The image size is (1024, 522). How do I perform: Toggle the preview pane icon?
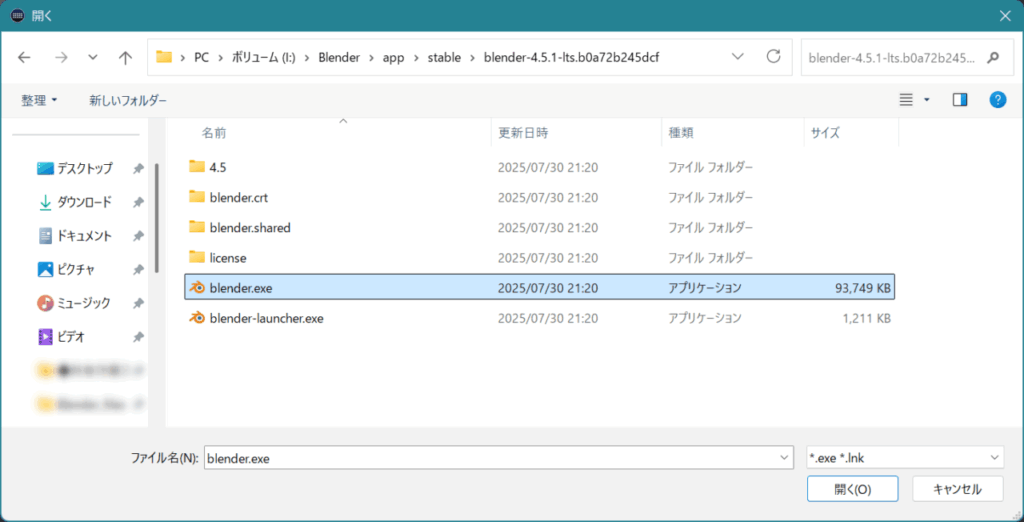tap(960, 100)
